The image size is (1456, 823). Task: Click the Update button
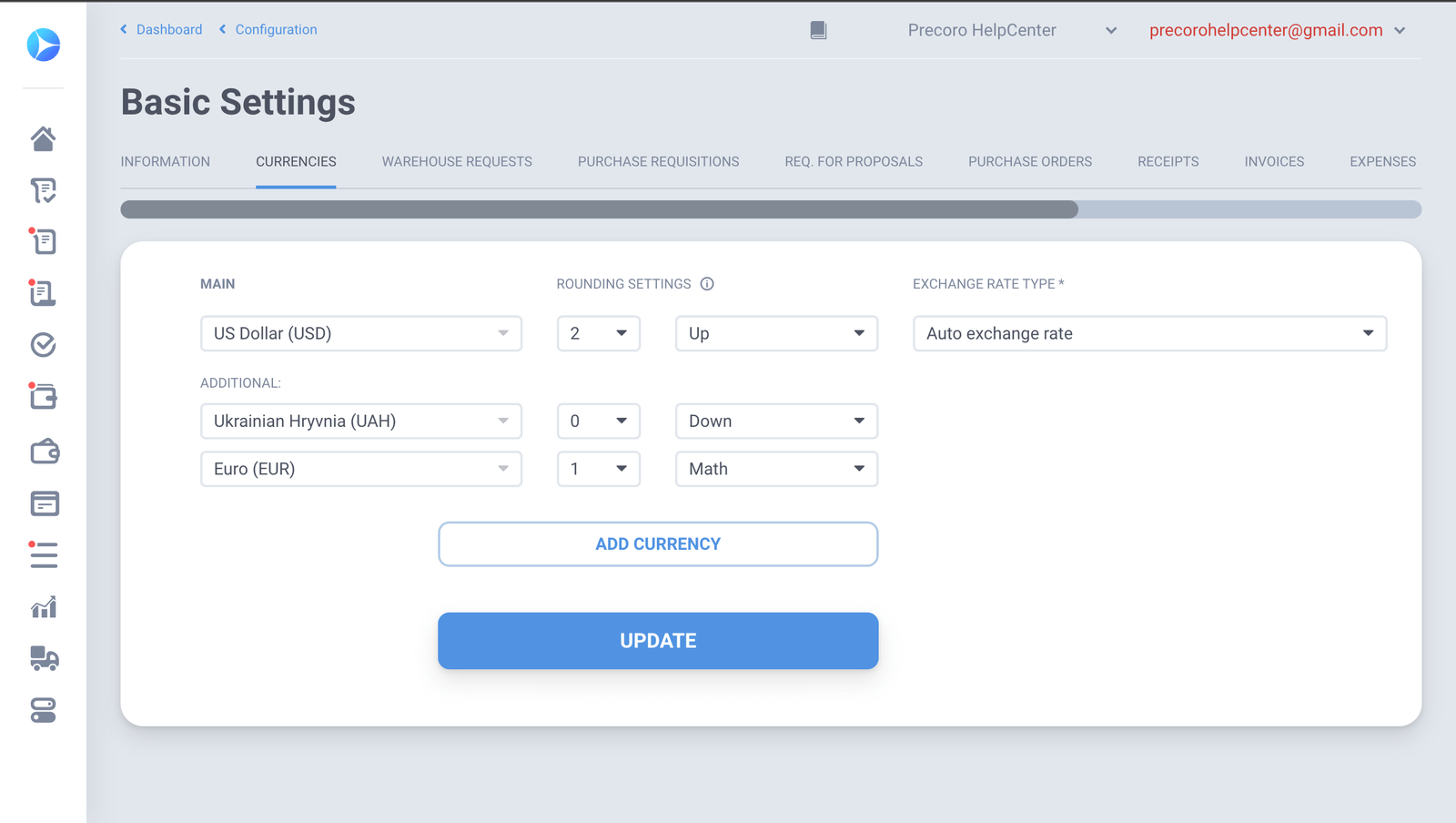point(658,641)
